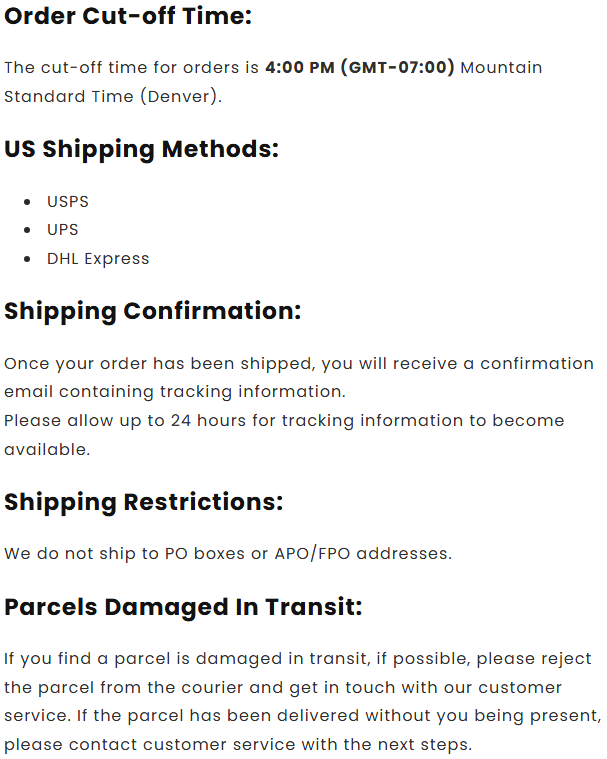Click the "Order Cut-off Time:" heading

tap(128, 16)
